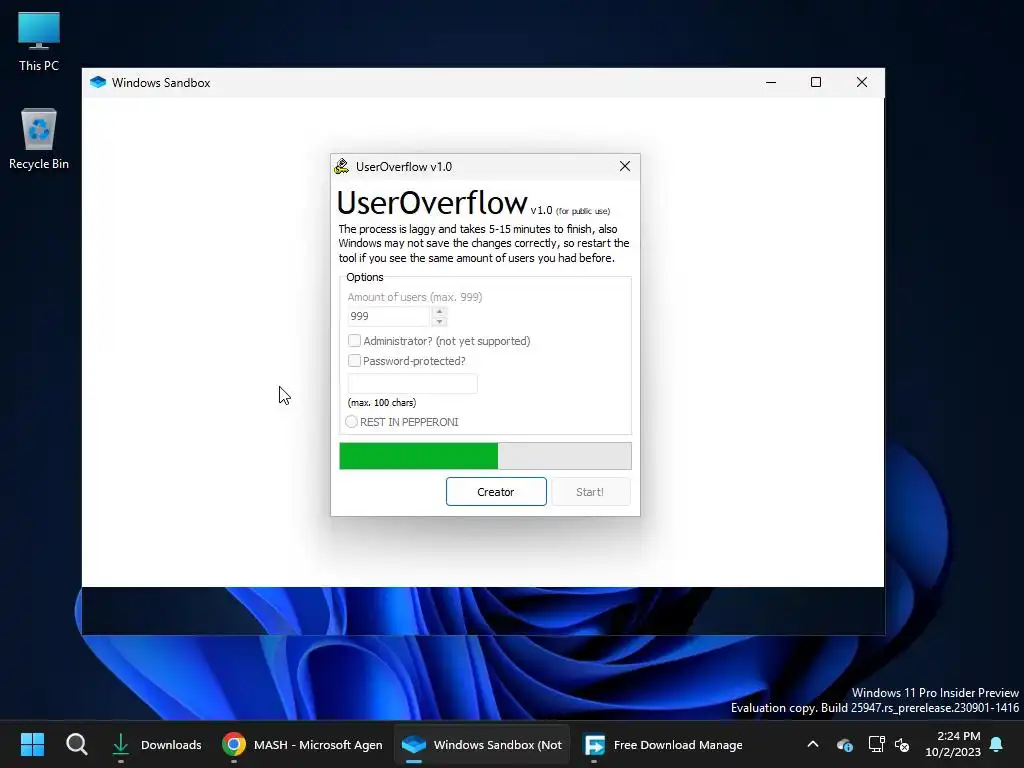Click the Creator button
Viewport: 1024px width, 768px height.
click(x=496, y=492)
